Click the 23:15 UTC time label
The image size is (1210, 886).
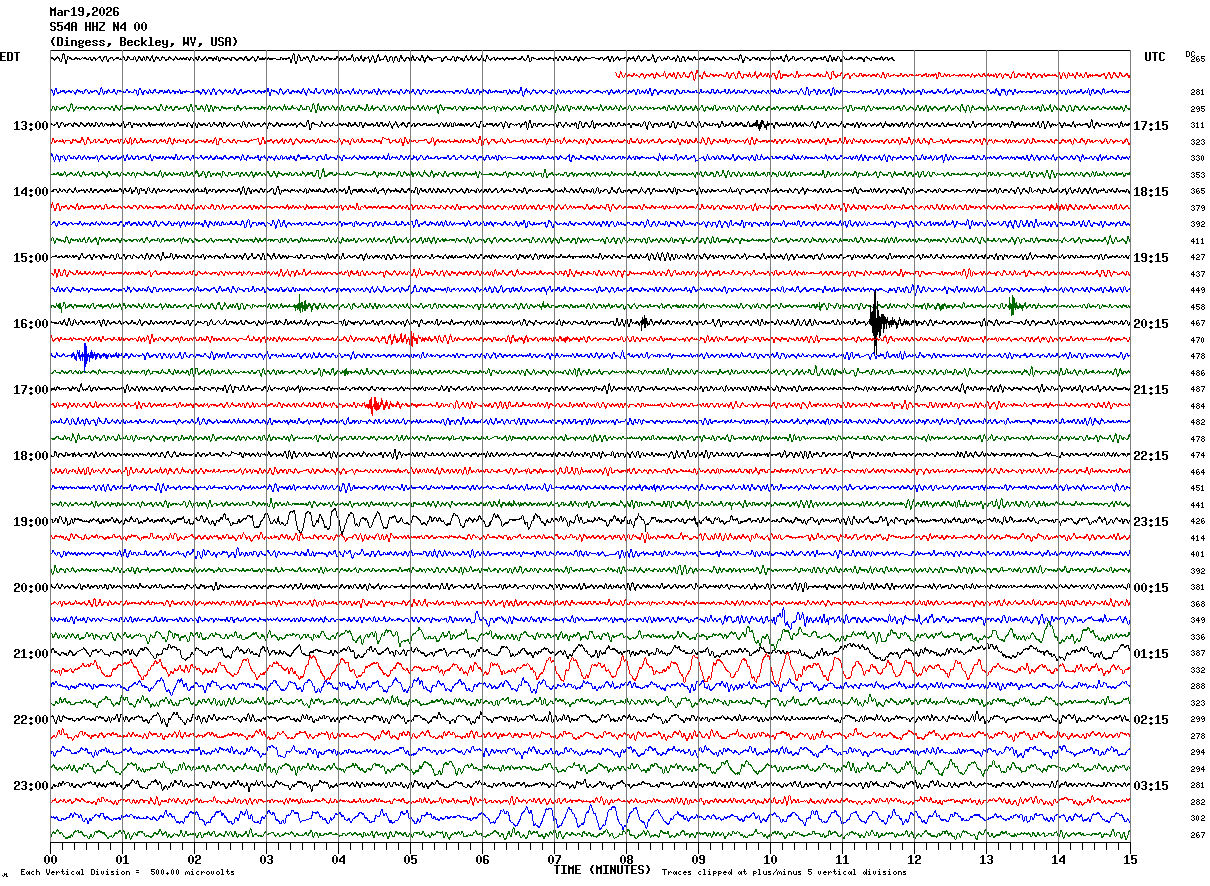pyautogui.click(x=1151, y=521)
